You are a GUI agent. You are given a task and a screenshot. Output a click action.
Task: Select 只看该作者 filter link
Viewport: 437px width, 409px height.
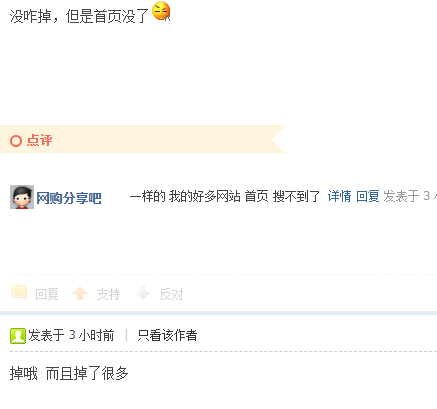point(167,335)
